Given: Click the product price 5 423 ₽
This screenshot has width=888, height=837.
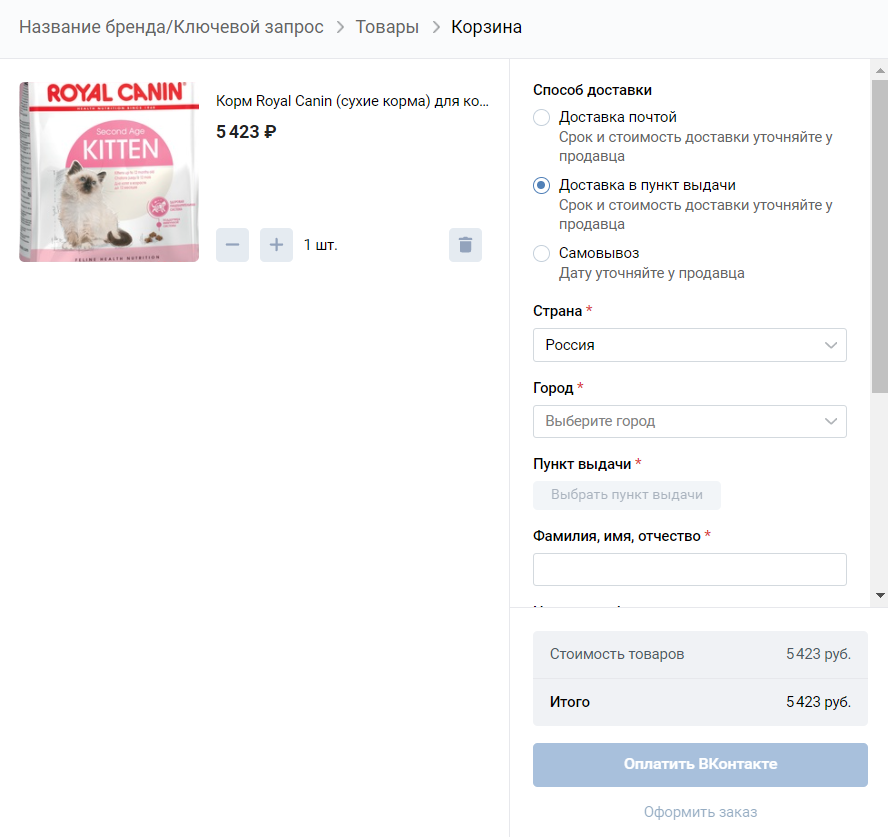Looking at the screenshot, I should tap(246, 132).
